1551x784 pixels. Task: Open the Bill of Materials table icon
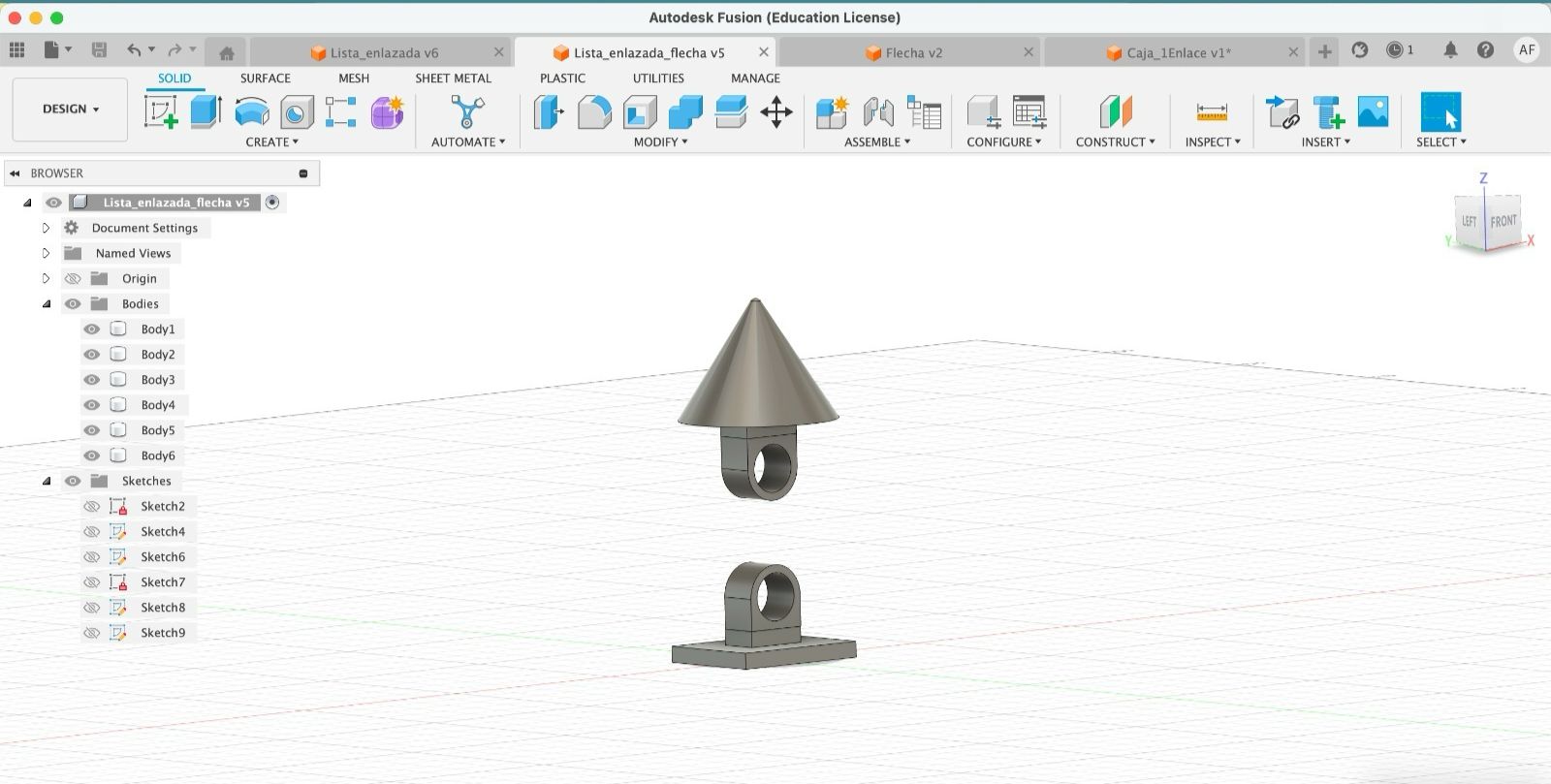coord(924,112)
